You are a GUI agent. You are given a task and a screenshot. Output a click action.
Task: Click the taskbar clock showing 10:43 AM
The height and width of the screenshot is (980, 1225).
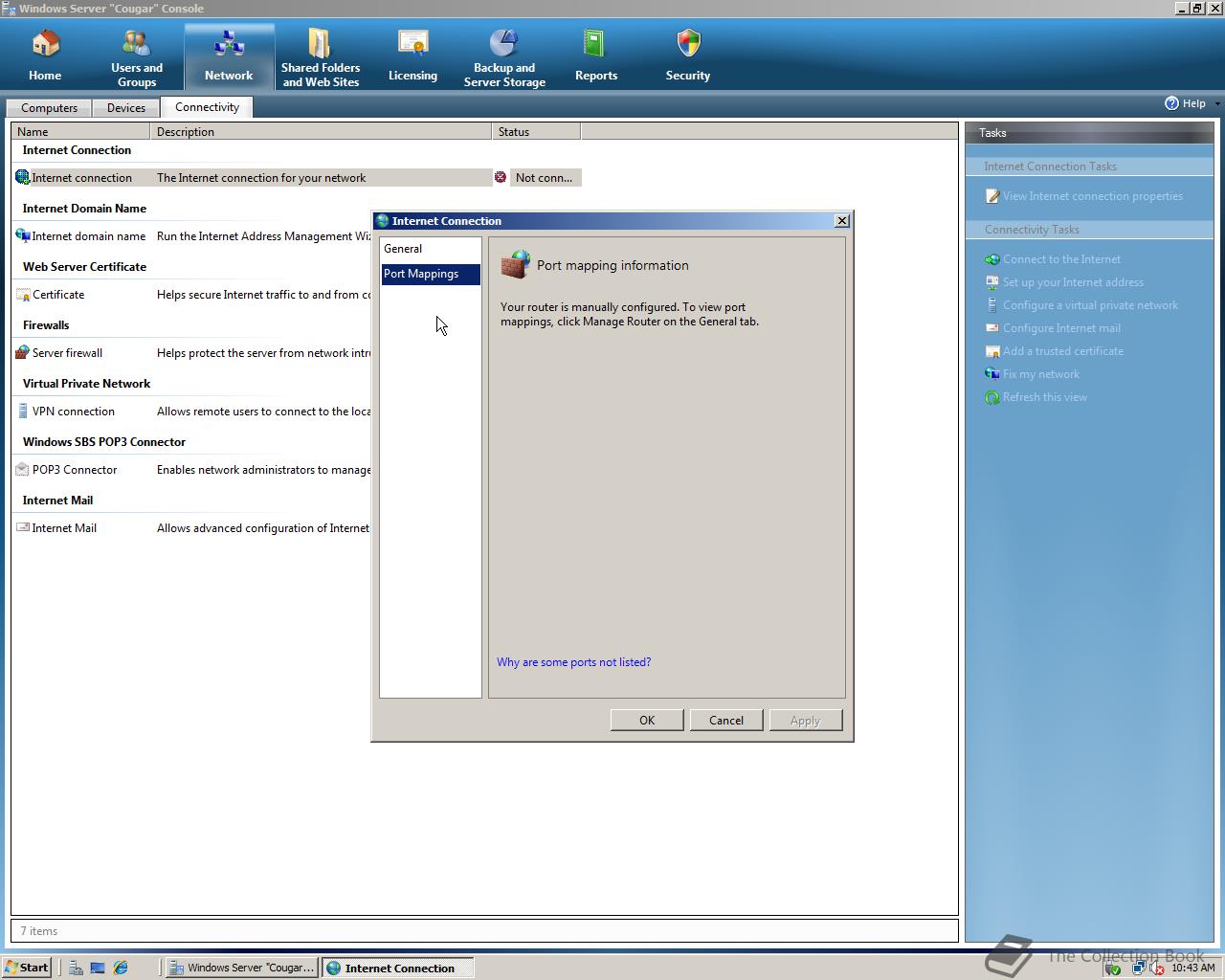click(x=1192, y=968)
